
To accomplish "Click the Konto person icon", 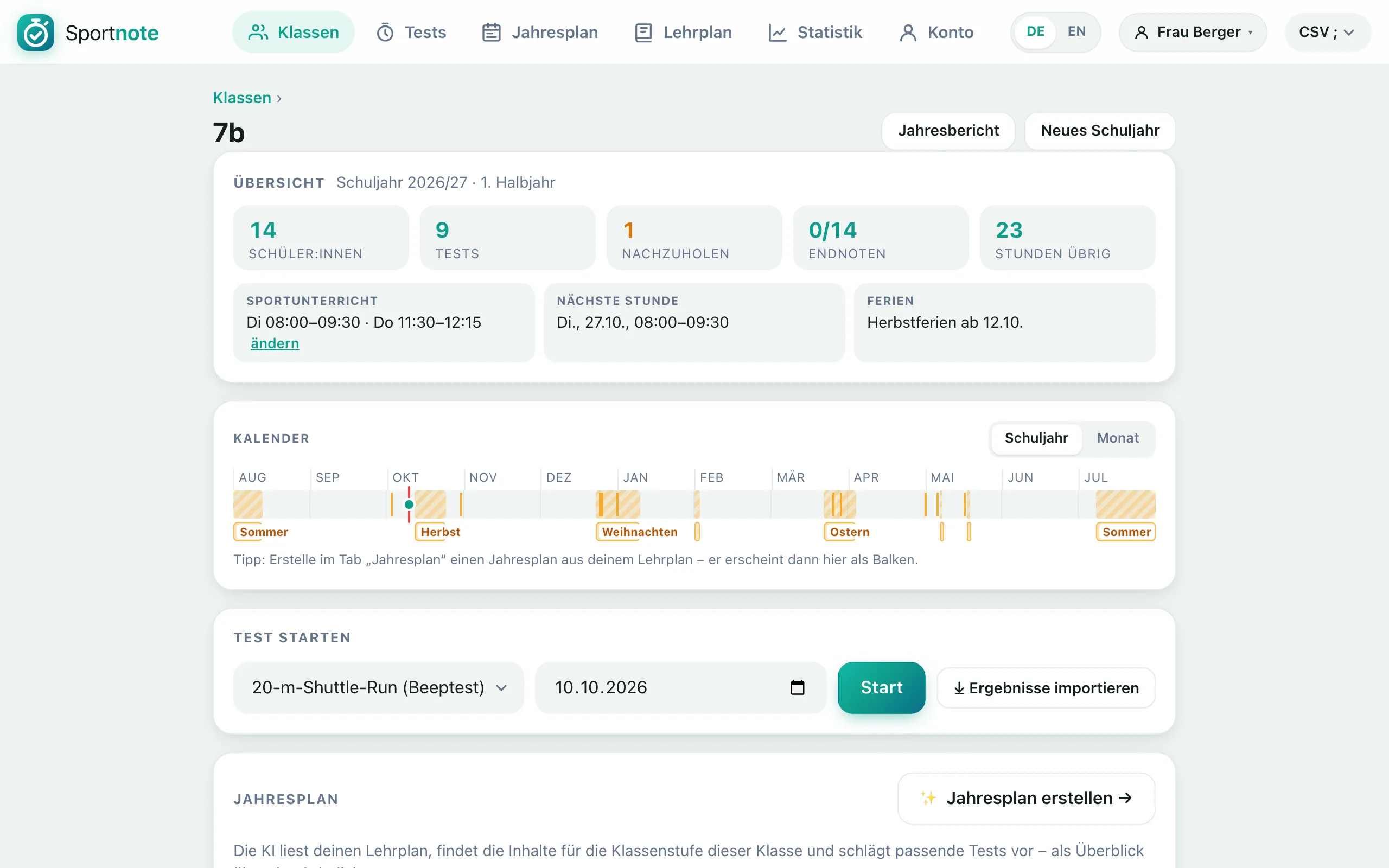I will pyautogui.click(x=908, y=33).
